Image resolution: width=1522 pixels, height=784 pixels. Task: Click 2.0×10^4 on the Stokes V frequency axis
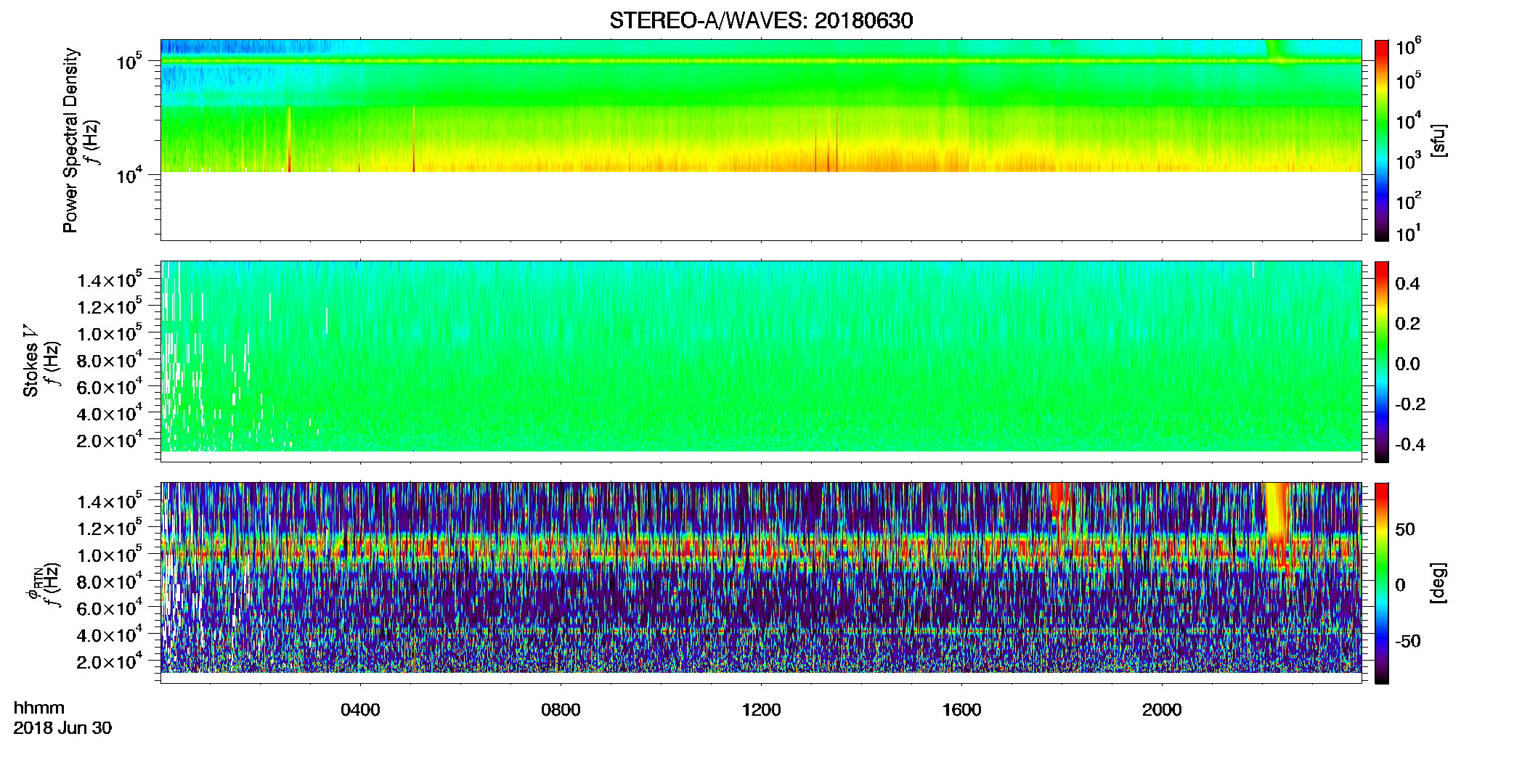point(110,439)
